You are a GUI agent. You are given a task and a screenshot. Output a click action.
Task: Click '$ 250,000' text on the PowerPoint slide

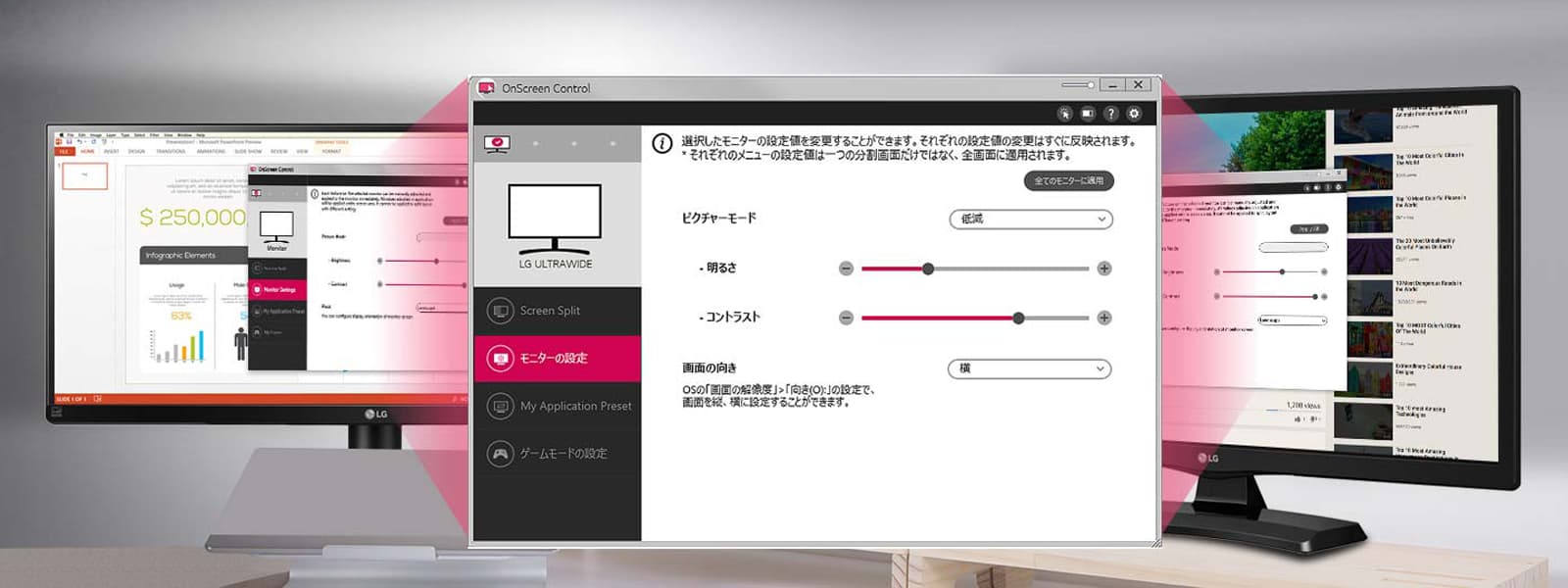(x=192, y=218)
